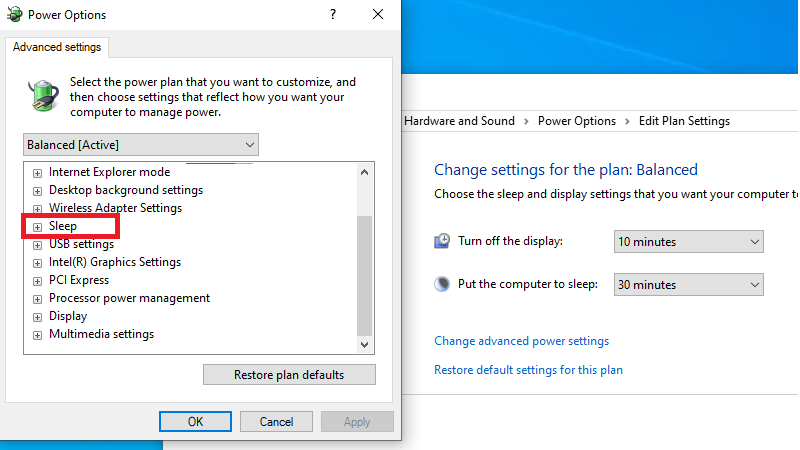This screenshot has width=800, height=450.
Task: Click the help question mark button
Action: [332, 15]
